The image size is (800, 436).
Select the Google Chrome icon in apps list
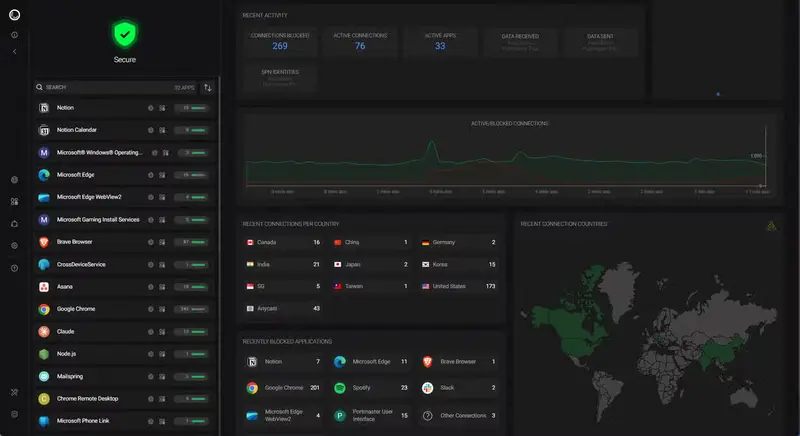[44, 309]
